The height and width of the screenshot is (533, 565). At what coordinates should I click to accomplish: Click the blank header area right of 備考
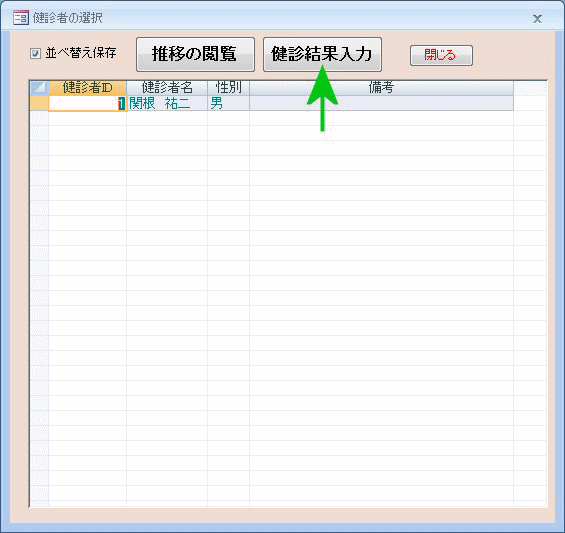[530, 88]
